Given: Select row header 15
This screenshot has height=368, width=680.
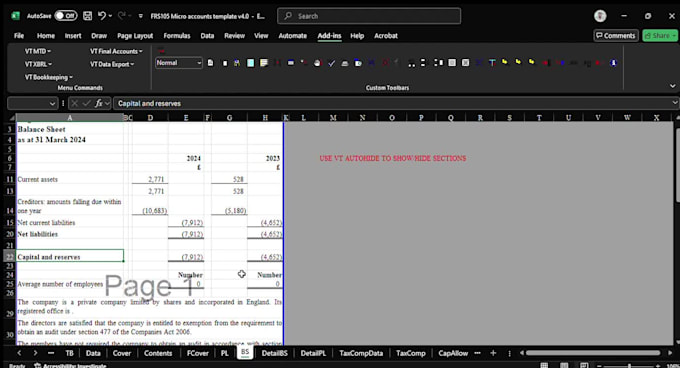Looking at the screenshot, I should coord(10,222).
